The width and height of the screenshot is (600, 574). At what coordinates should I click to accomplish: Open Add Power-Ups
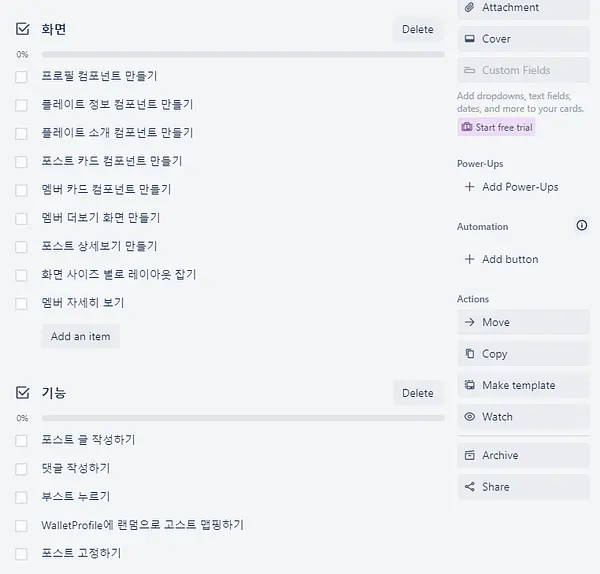point(512,187)
